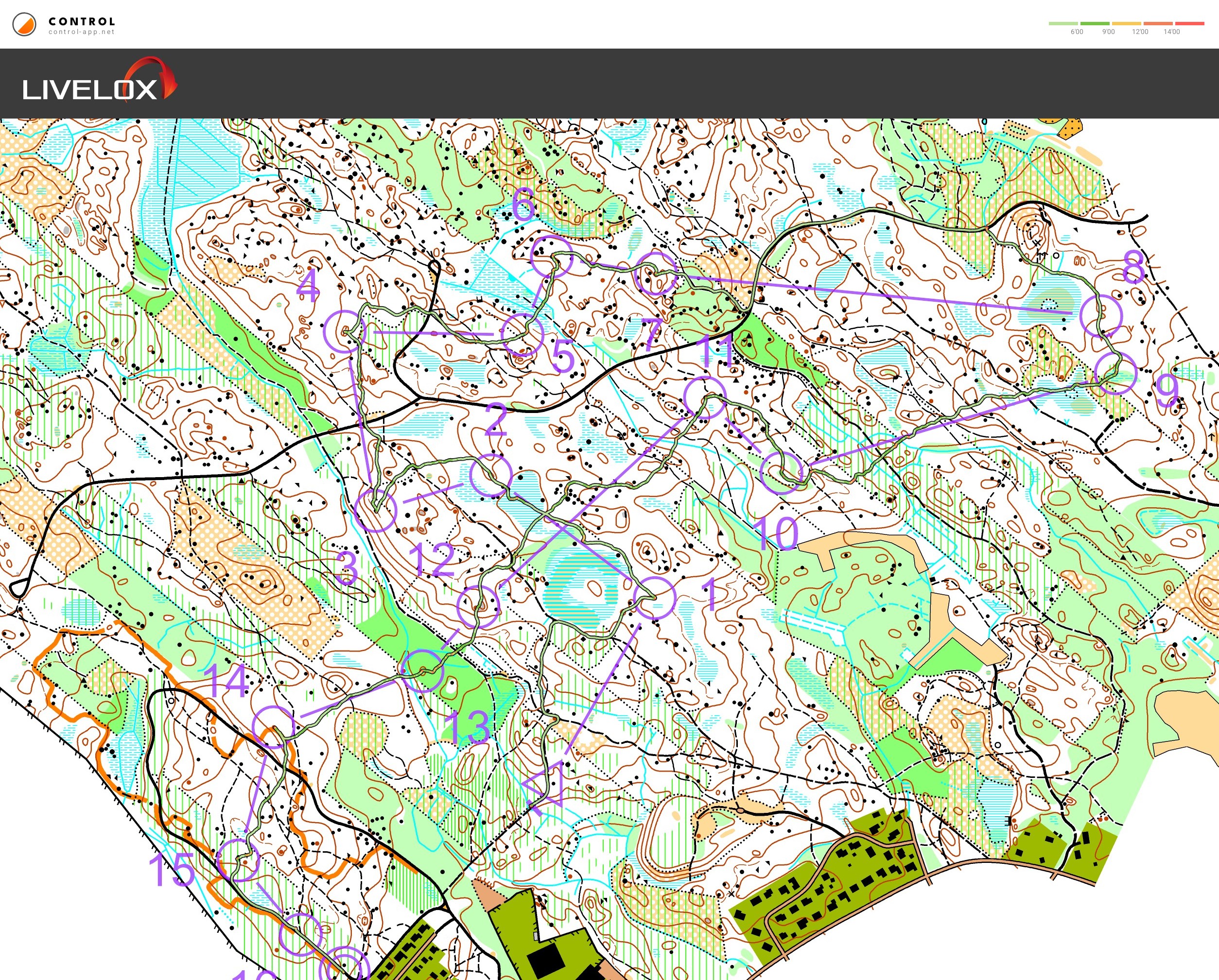Click the purple number 10 label
This screenshot has width=1219, height=980.
[777, 533]
